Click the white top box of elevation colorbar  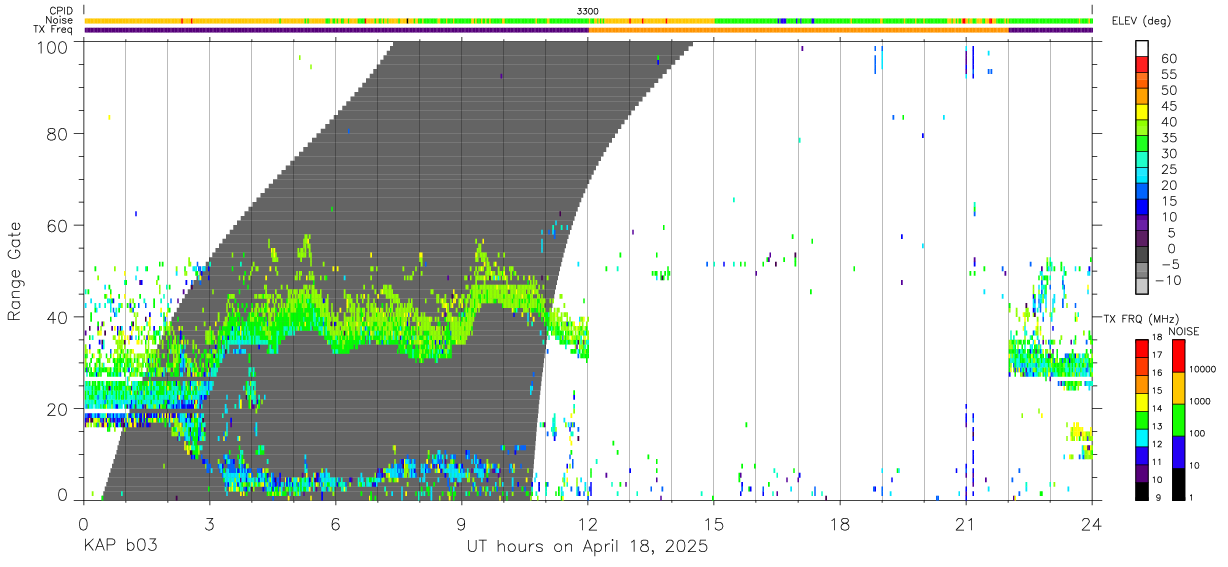coord(1142,48)
